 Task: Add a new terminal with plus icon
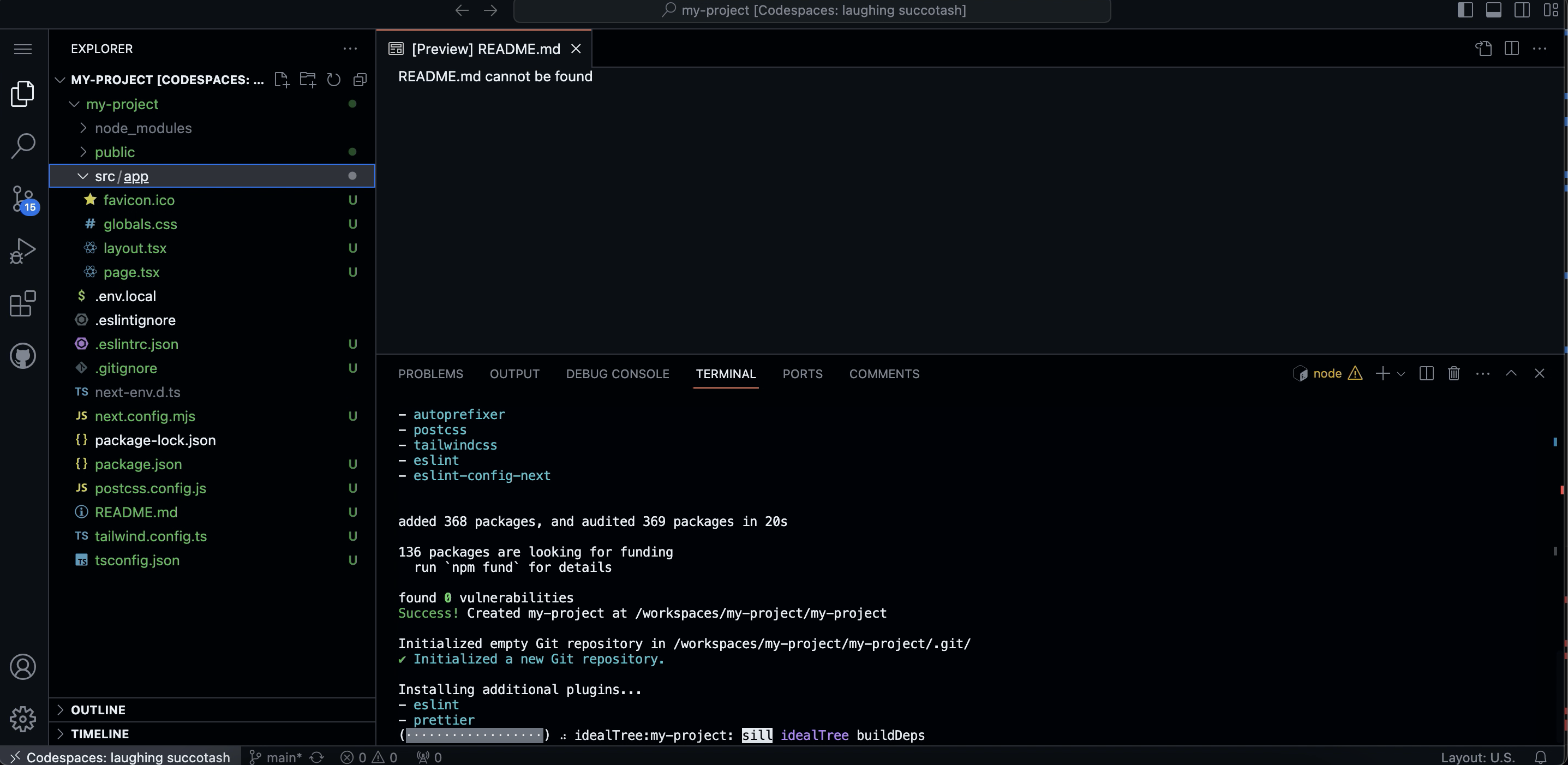tap(1383, 374)
